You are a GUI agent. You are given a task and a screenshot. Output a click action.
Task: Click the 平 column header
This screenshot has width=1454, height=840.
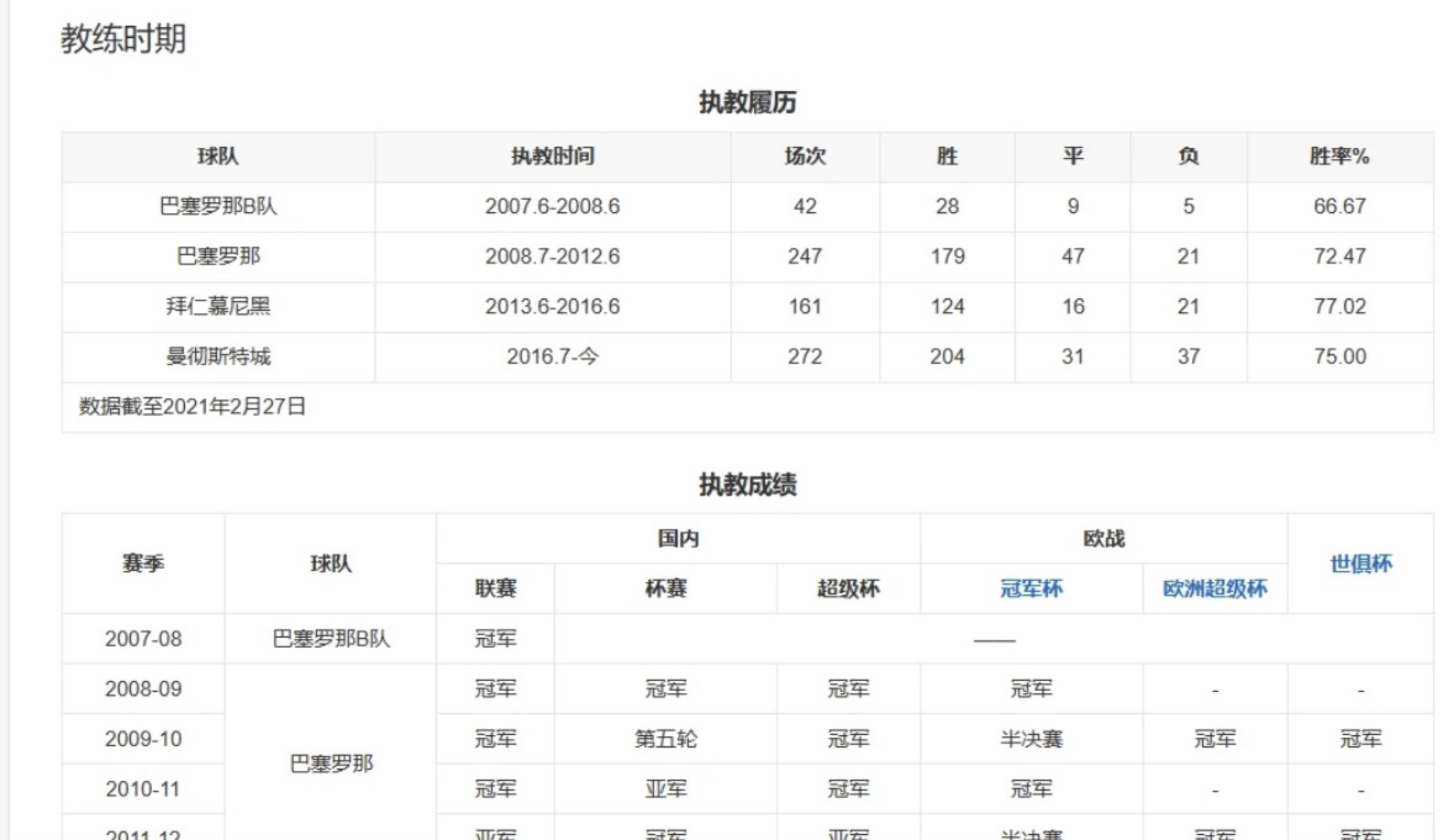coord(1073,156)
